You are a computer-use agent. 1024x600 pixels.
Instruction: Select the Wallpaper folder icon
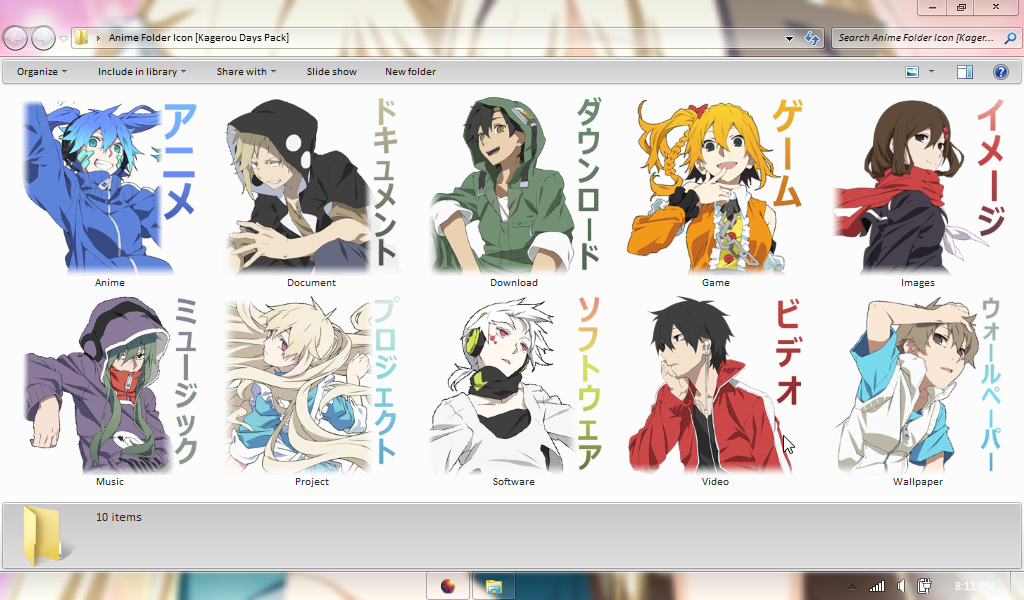918,385
